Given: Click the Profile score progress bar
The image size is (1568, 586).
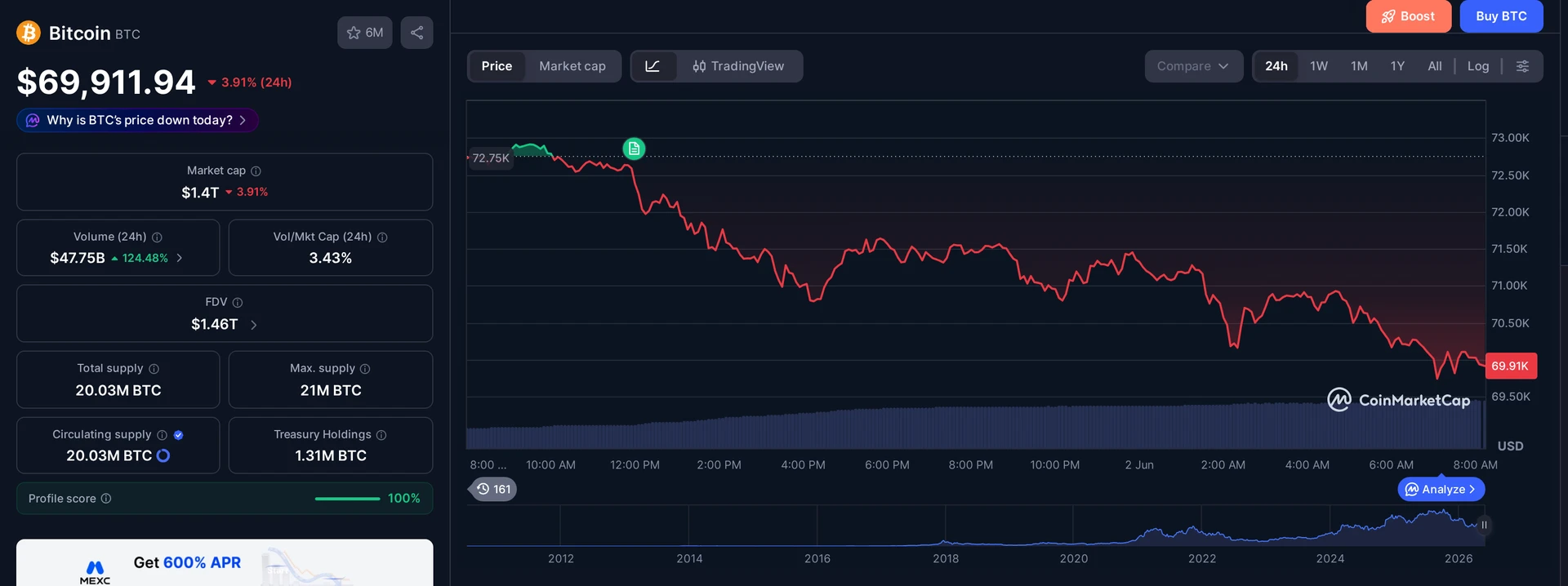Looking at the screenshot, I should coord(347,499).
